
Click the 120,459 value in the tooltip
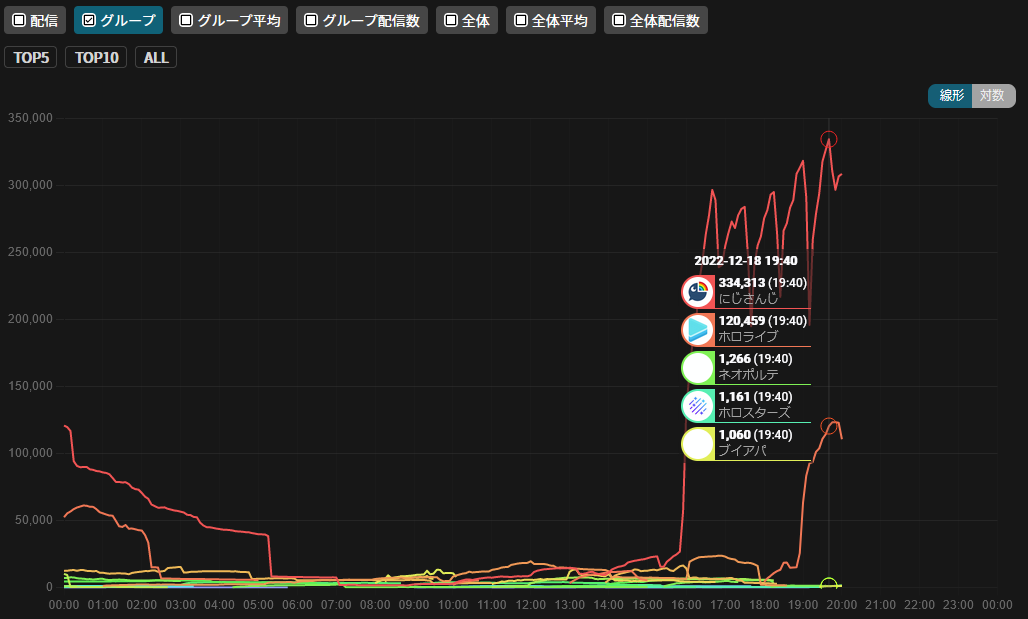click(x=741, y=321)
